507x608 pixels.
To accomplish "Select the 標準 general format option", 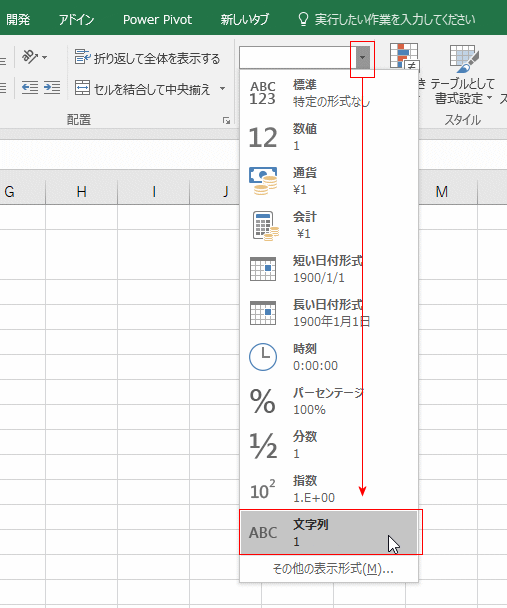I will [x=329, y=93].
